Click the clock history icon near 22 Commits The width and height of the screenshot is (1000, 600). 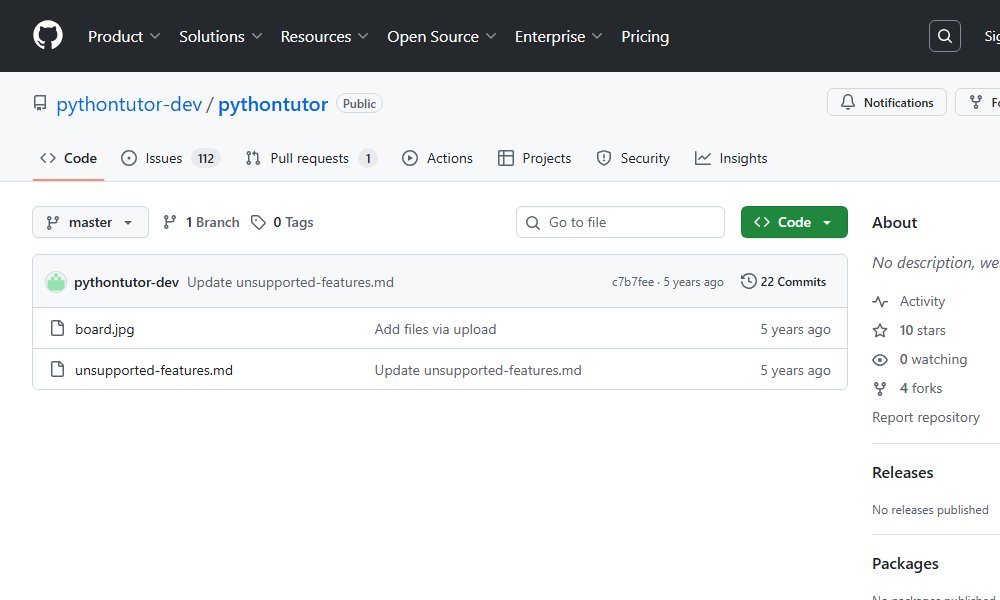(x=748, y=281)
